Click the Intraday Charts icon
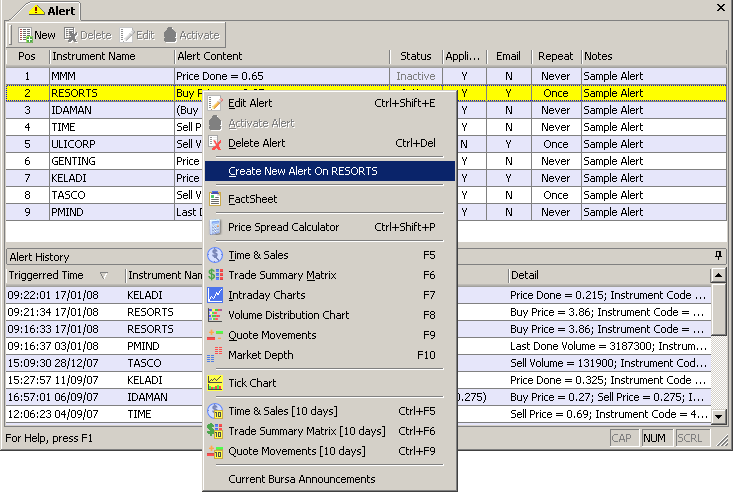Screen dimensions: 734x492 (x=215, y=295)
